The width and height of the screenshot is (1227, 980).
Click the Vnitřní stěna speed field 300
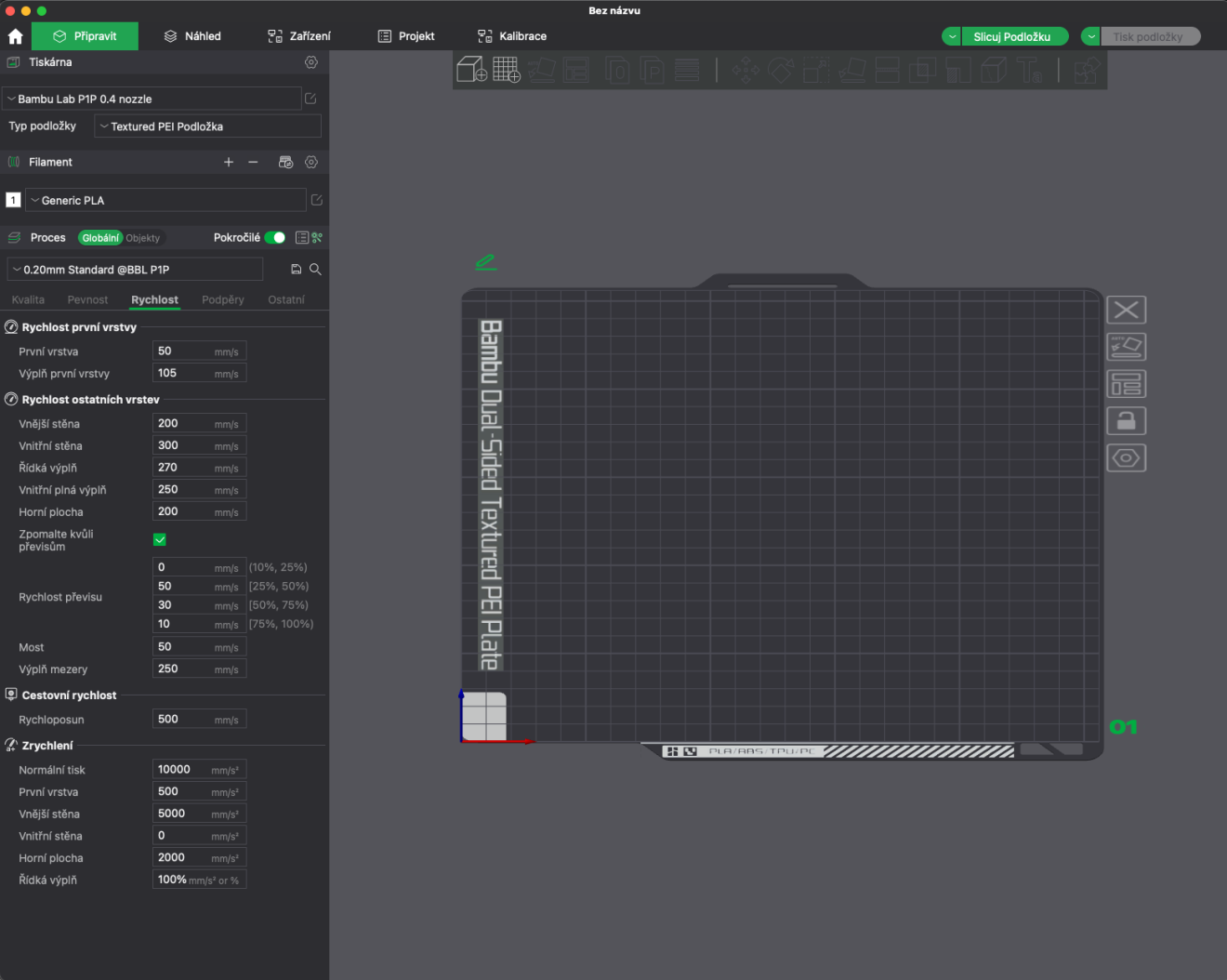(199, 445)
